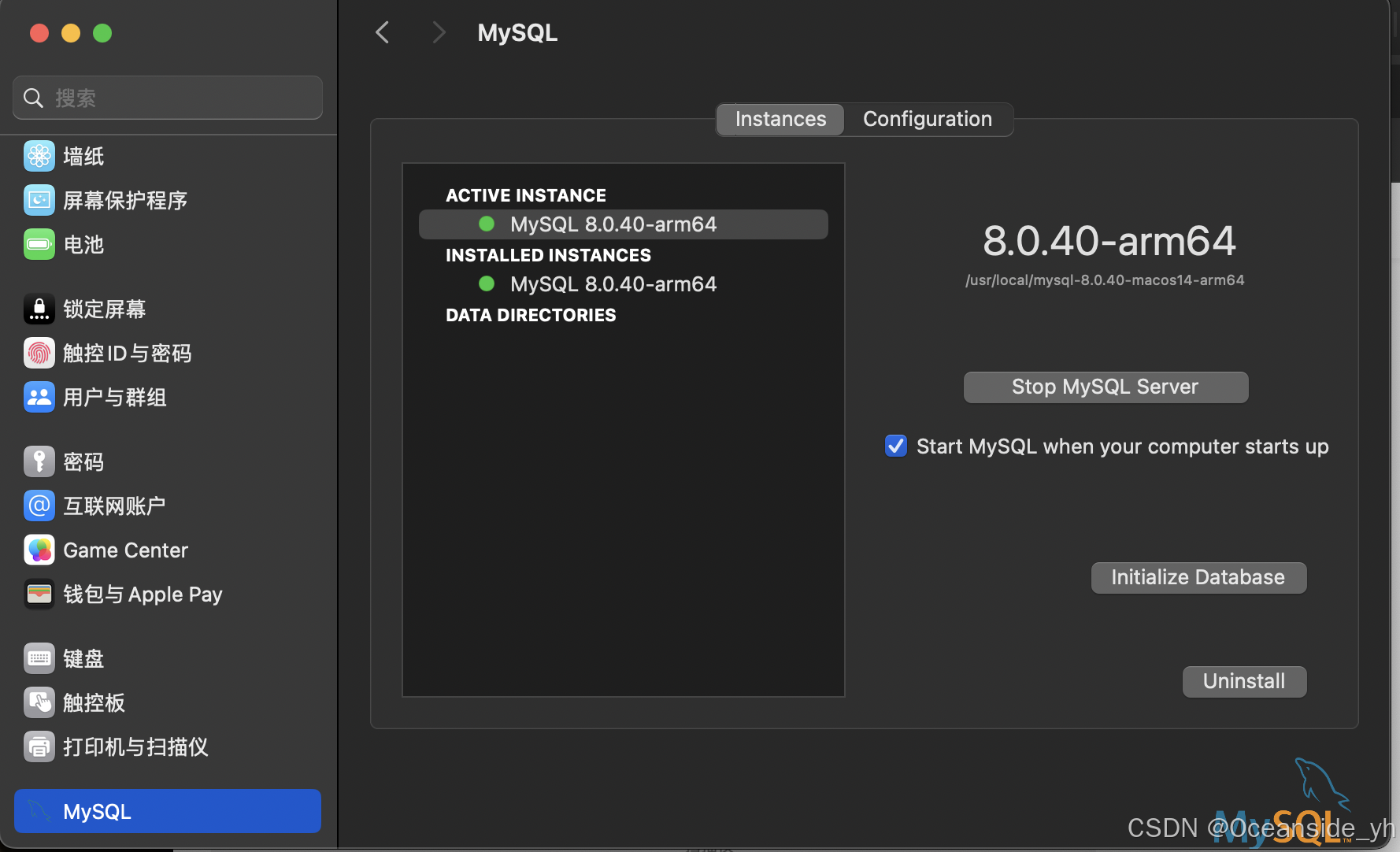Click the 触控ID与密码 settings icon
The height and width of the screenshot is (852, 1400).
(x=39, y=353)
